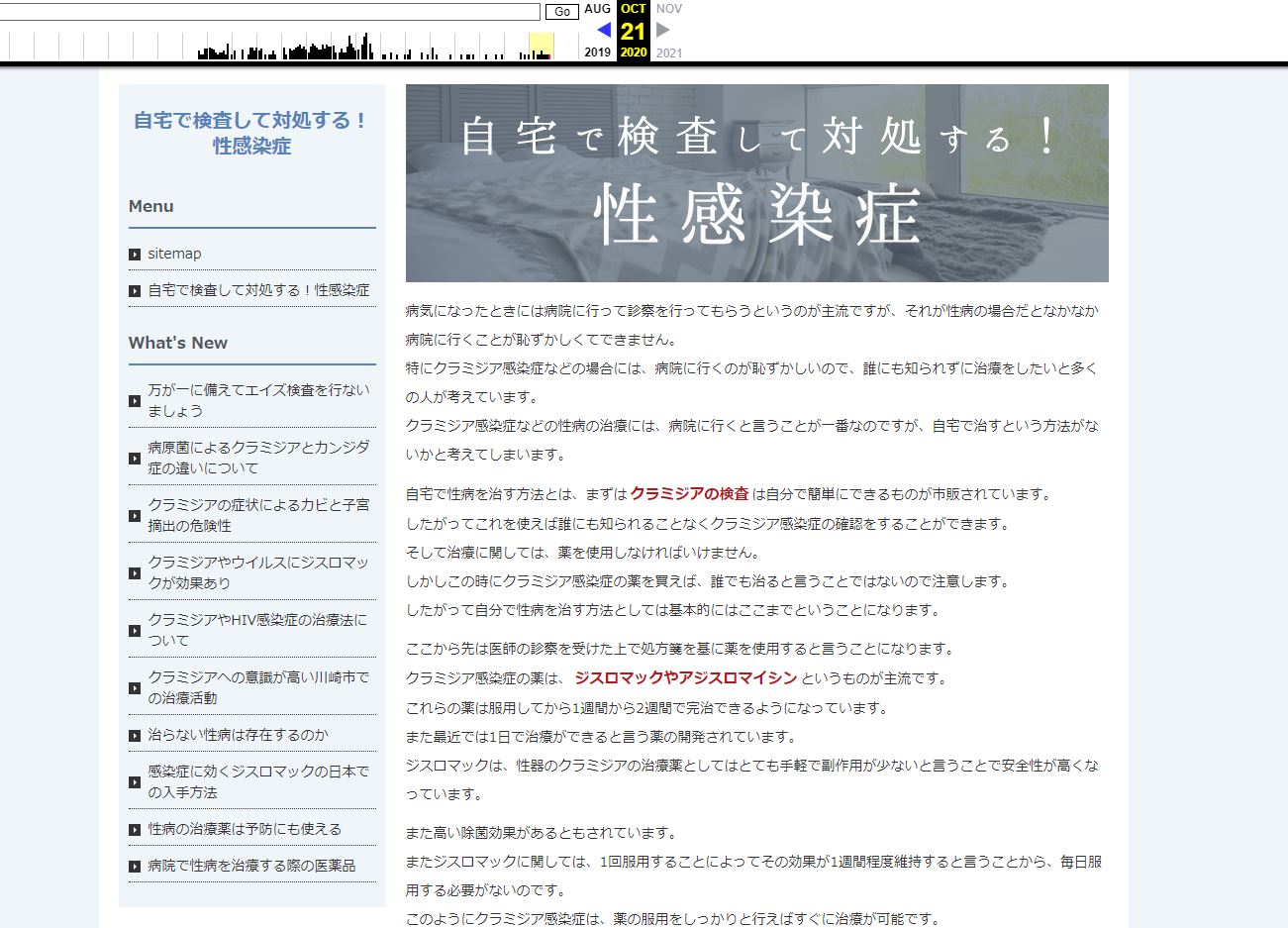Click the gray next capture arrow
The width and height of the screenshot is (1288, 928).
tap(663, 30)
